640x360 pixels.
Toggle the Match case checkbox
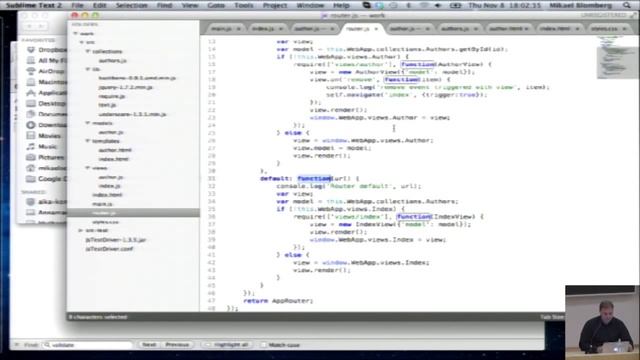263,345
